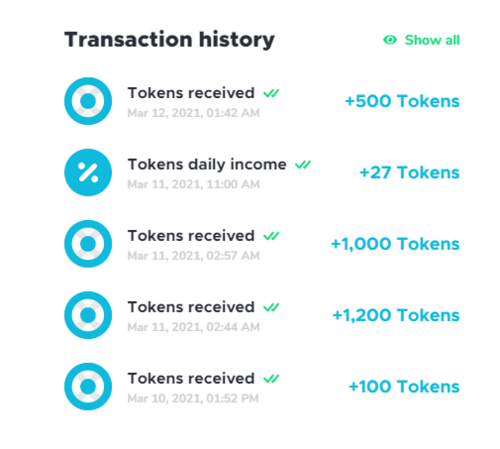
Task: Click the double checkmark on the Mar 10 transaction
Action: [x=271, y=379]
